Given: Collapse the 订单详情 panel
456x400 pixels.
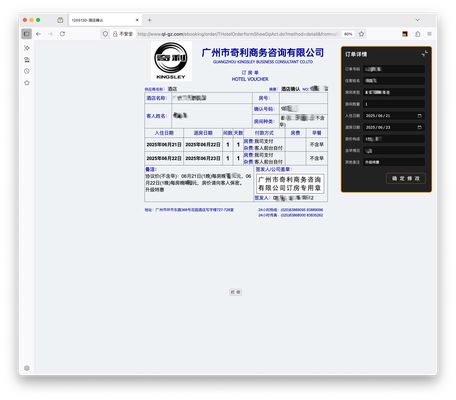Looking at the screenshot, I should pos(424,53).
